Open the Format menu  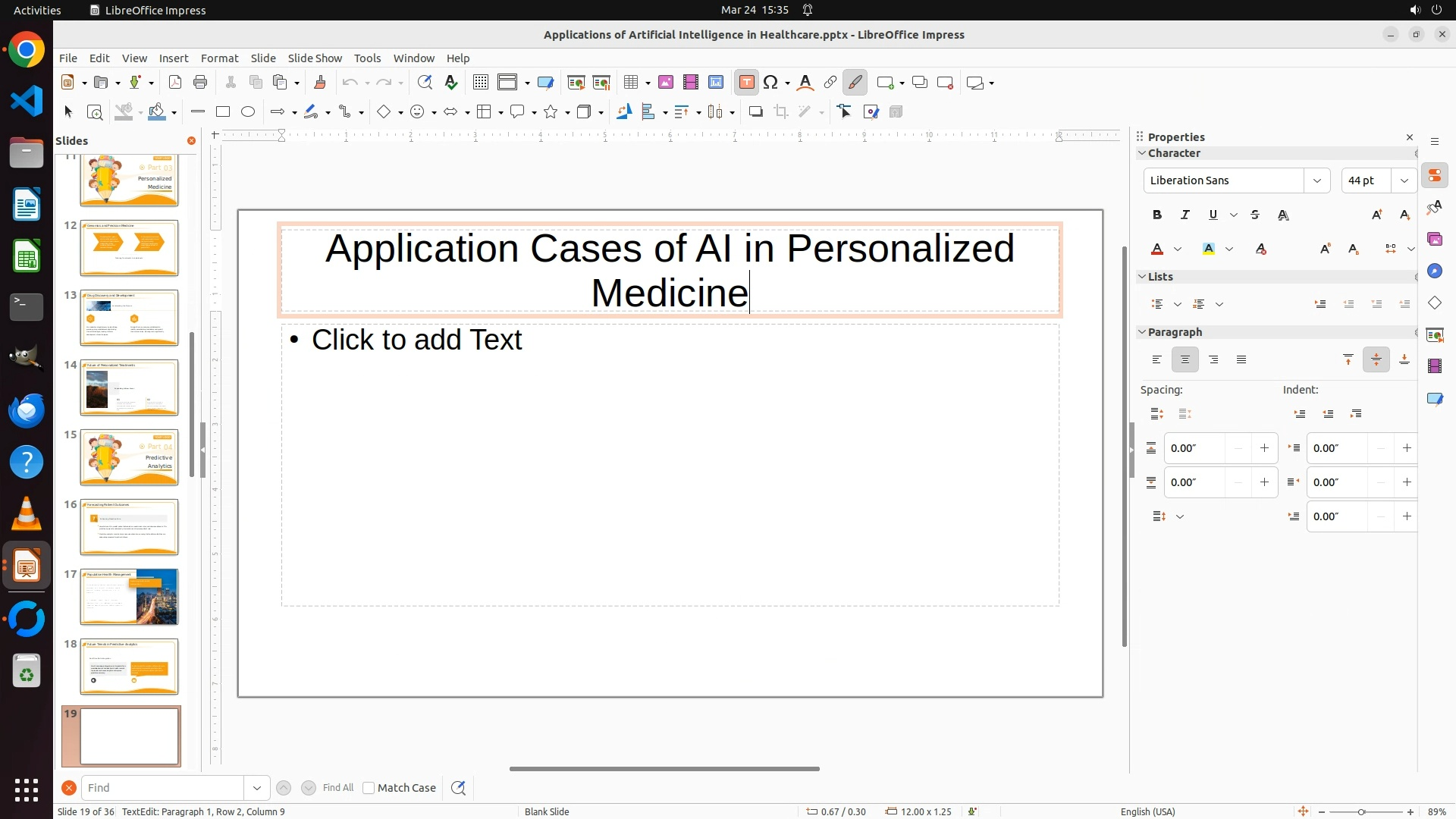coord(219,58)
